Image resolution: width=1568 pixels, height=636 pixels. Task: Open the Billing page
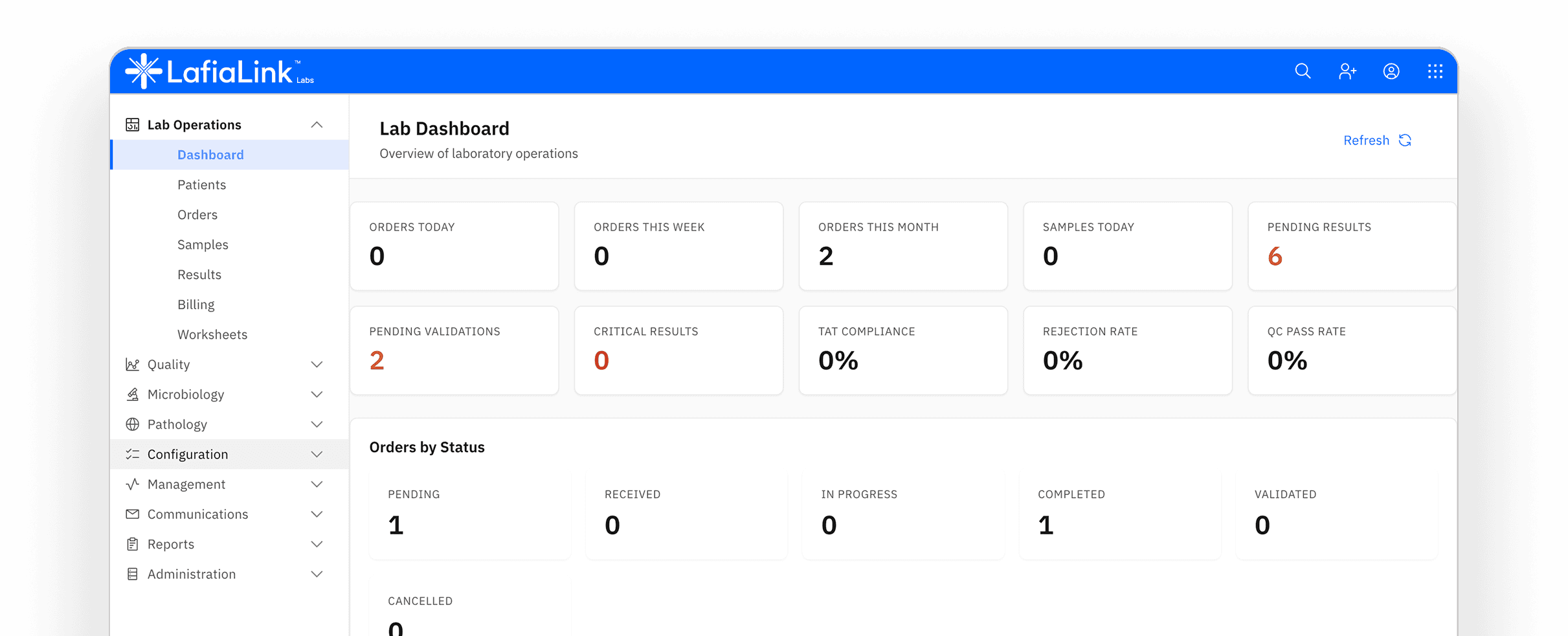point(230,304)
